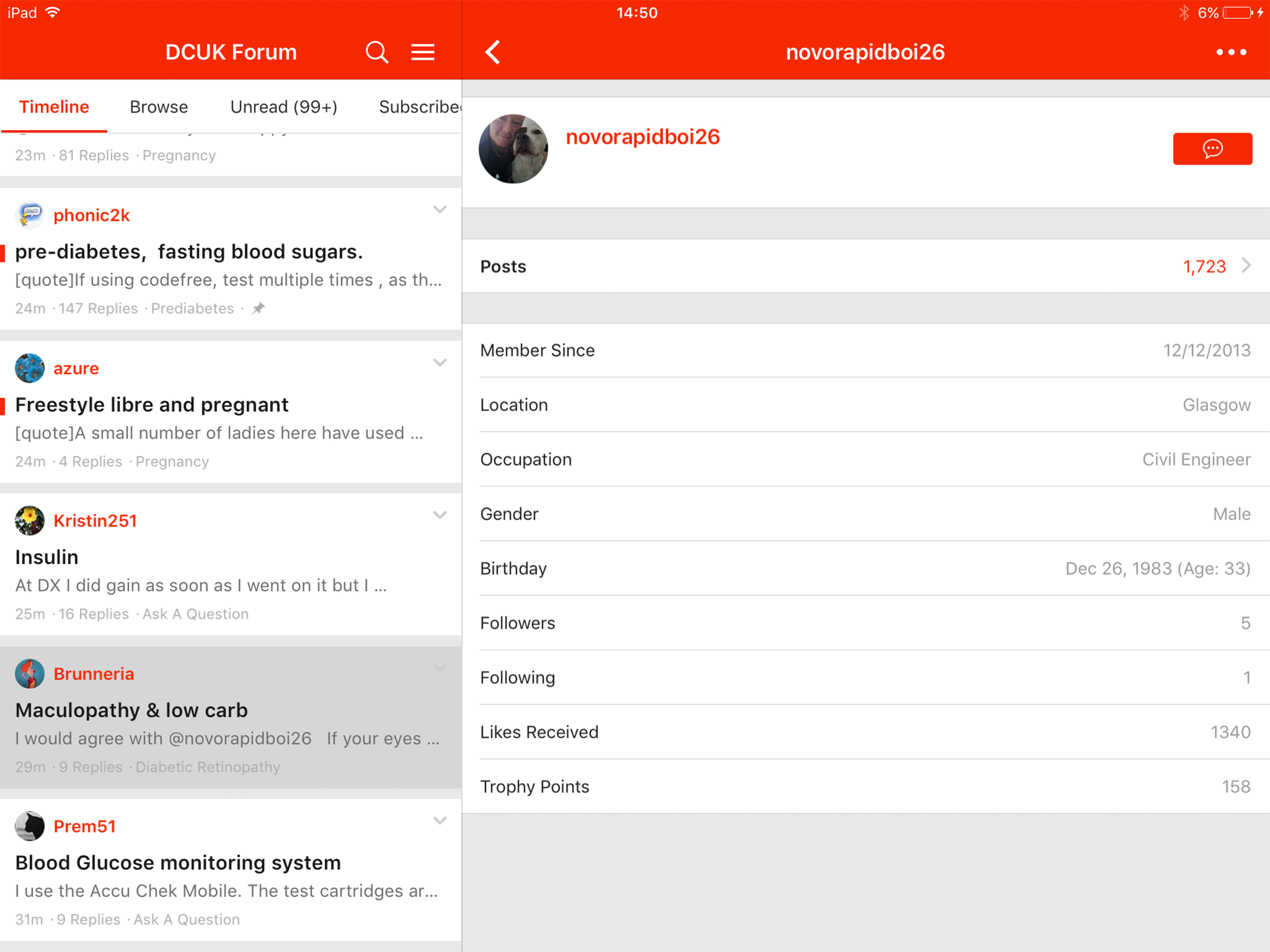View novorapidboi26's profile photo
The image size is (1270, 952).
tap(513, 149)
